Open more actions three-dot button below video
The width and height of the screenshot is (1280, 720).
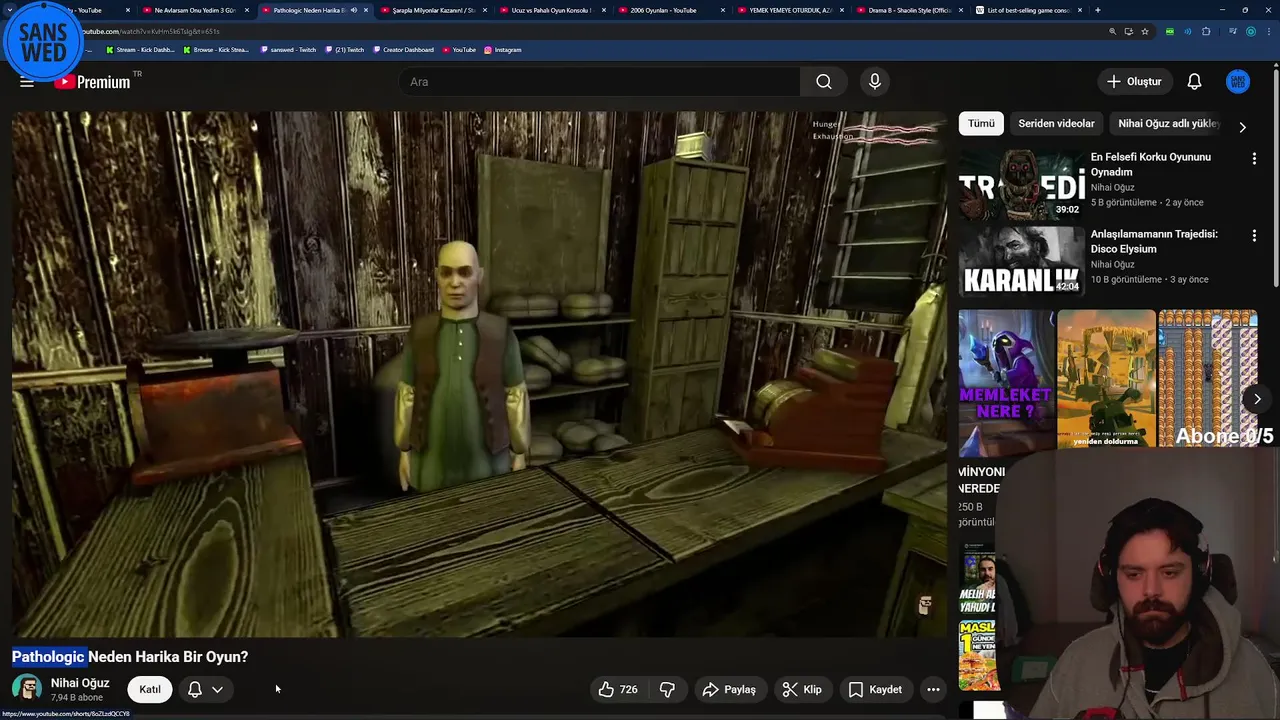(933, 689)
